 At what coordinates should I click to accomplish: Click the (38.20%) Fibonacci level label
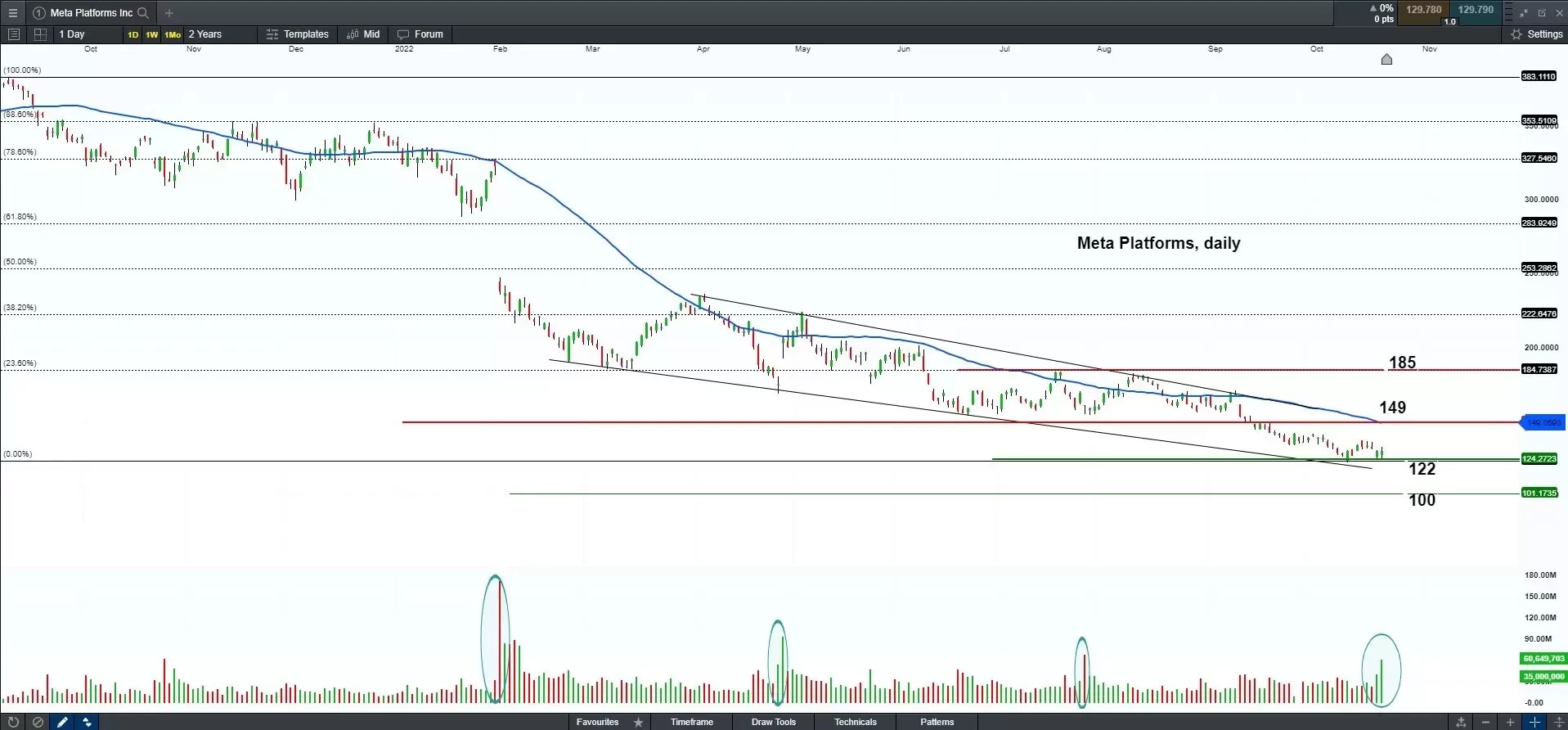pos(20,308)
